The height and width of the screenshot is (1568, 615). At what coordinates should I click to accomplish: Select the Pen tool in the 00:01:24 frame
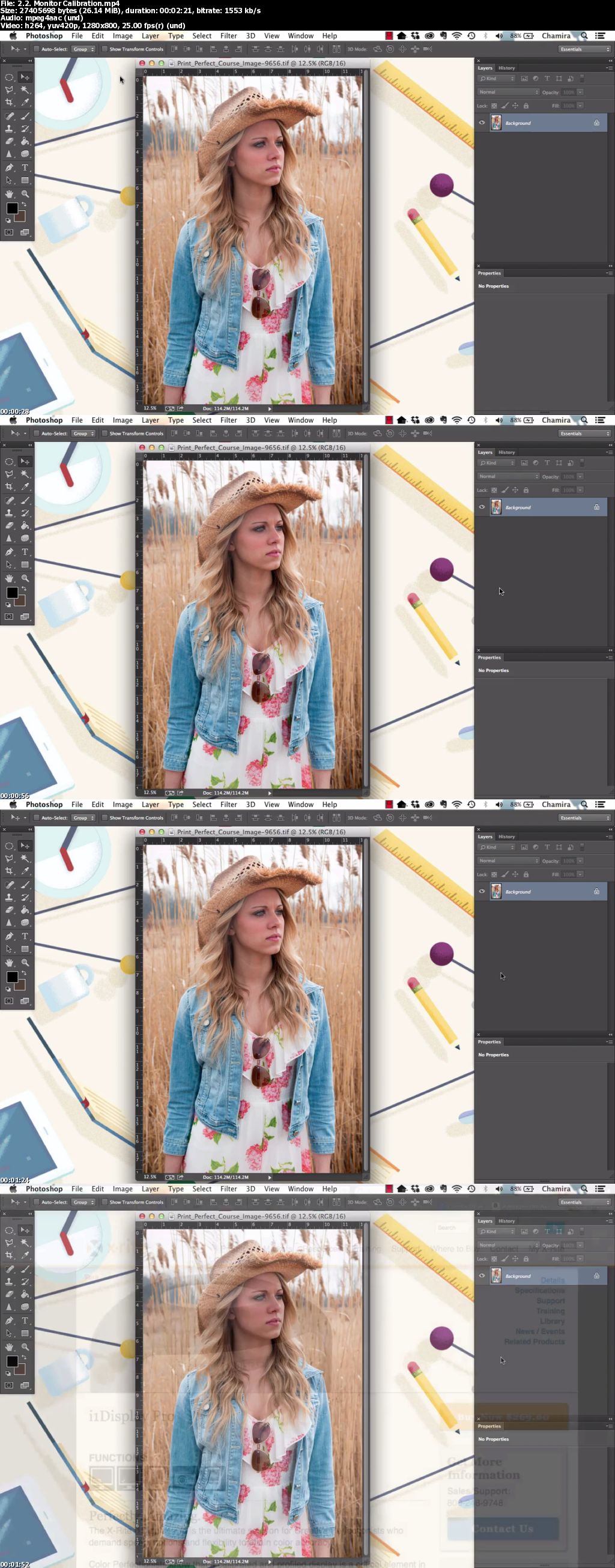(x=9, y=936)
